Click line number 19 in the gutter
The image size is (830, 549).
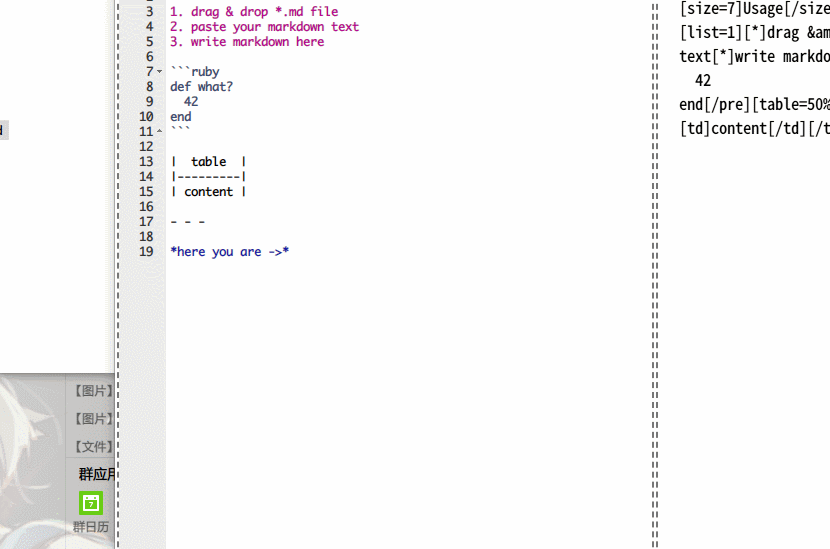(x=146, y=251)
